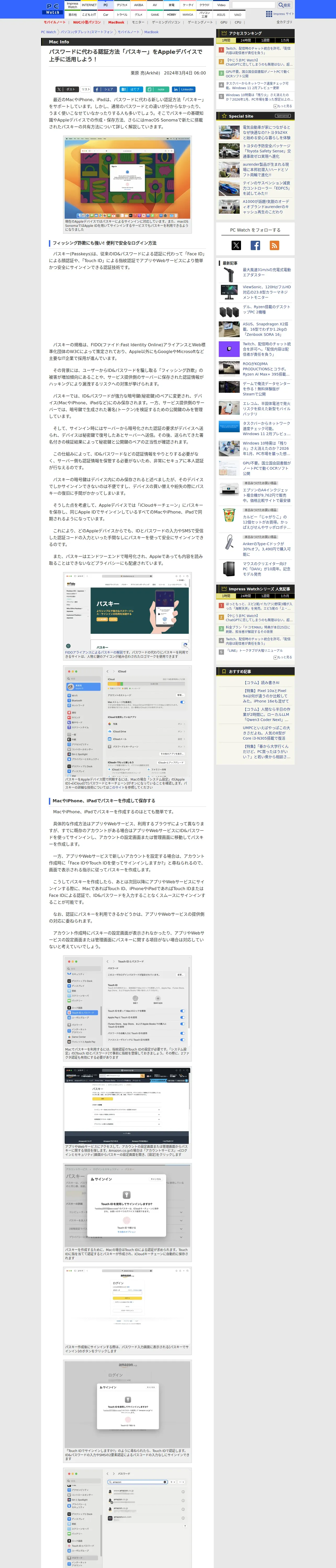Open the 読み書きAI column in おすすめ記事
This screenshot has height=1568, width=336.
coord(261,682)
